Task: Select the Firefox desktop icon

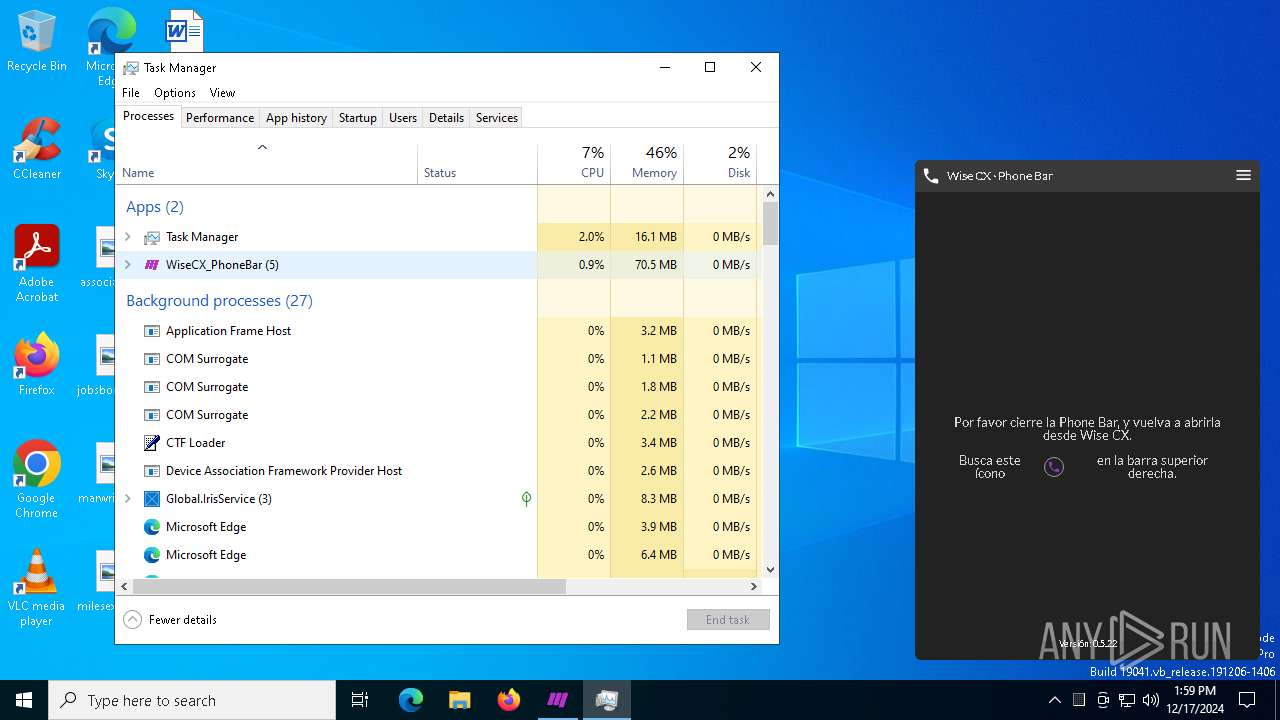Action: point(37,365)
